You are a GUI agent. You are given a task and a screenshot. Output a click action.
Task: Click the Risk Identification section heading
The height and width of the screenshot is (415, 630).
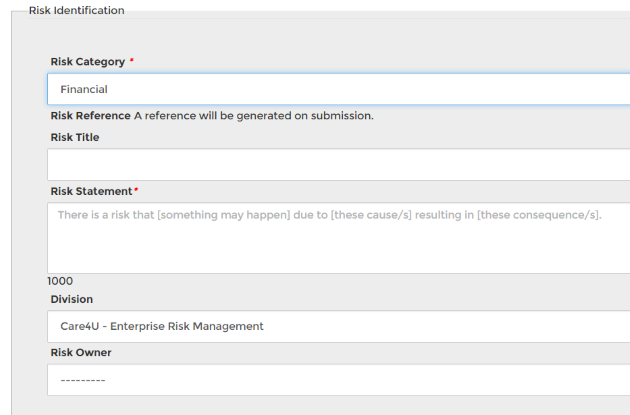coord(77,10)
